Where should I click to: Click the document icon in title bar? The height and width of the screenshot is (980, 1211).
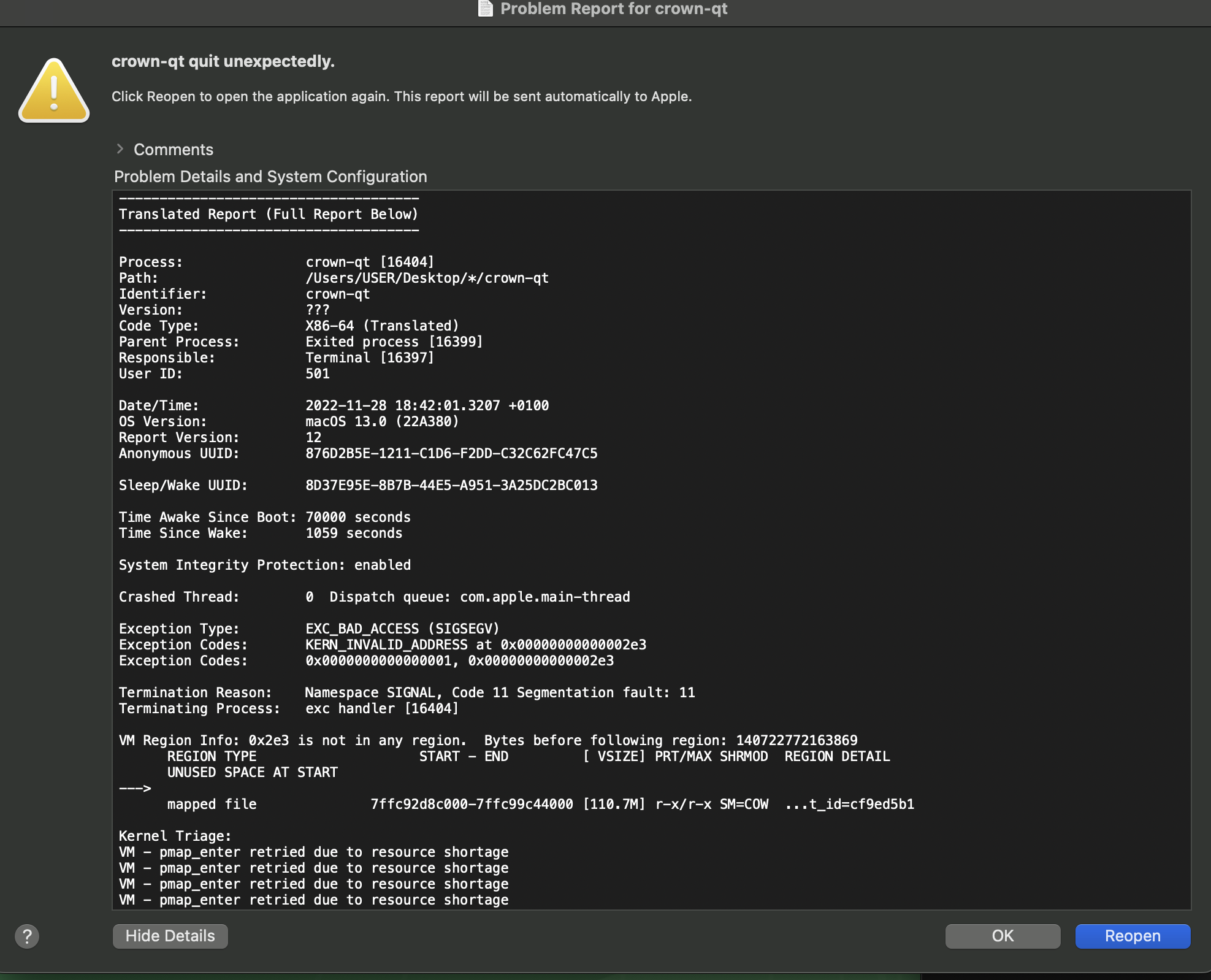pyautogui.click(x=485, y=9)
